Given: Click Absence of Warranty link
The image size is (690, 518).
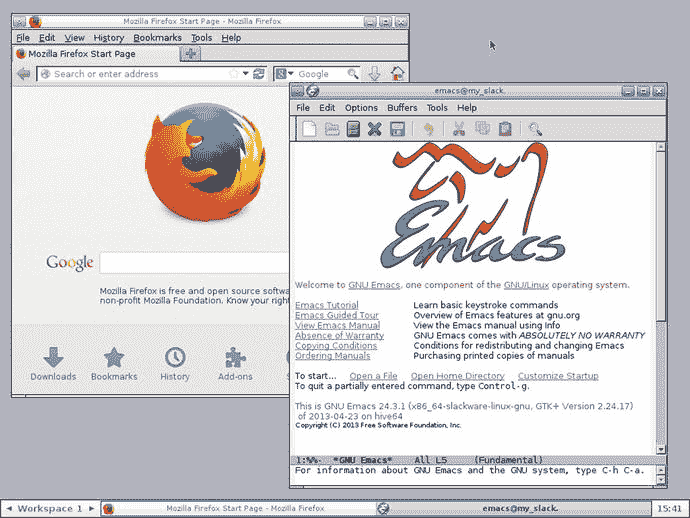Looking at the screenshot, I should pos(339,335).
